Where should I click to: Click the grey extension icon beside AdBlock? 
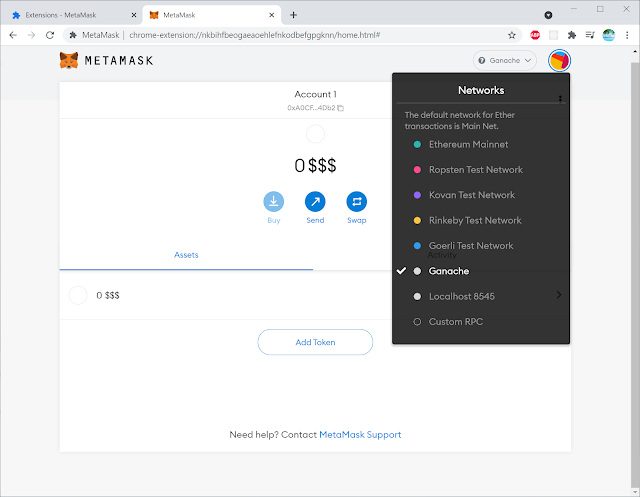(x=553, y=35)
